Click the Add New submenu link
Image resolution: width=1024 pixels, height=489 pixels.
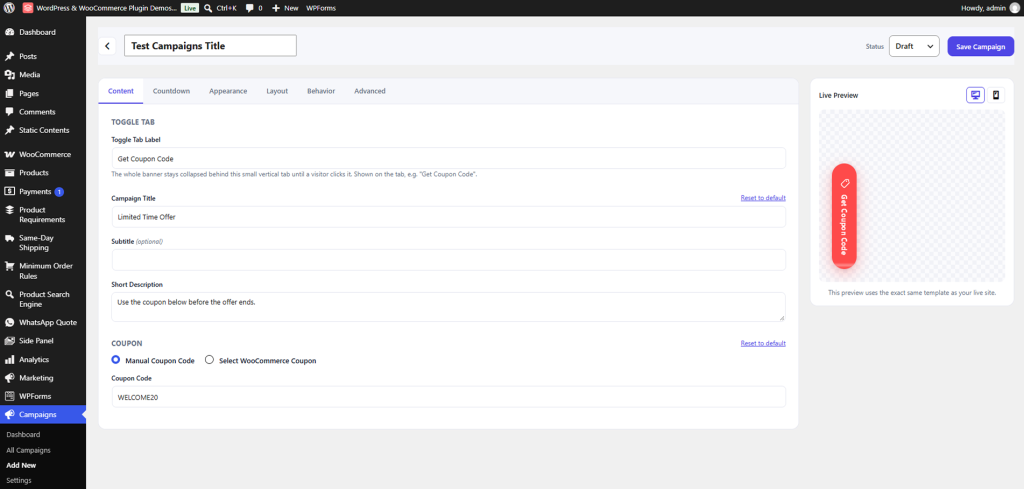pyautogui.click(x=21, y=465)
